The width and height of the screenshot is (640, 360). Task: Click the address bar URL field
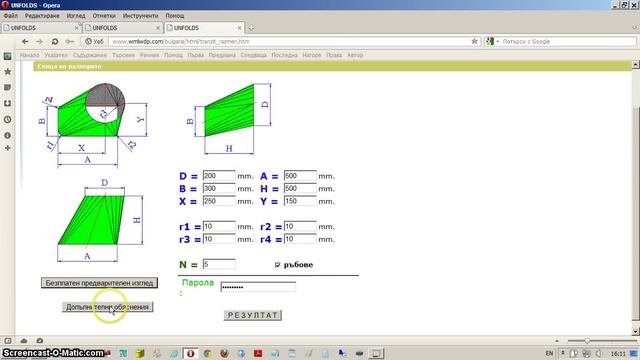click(290, 41)
